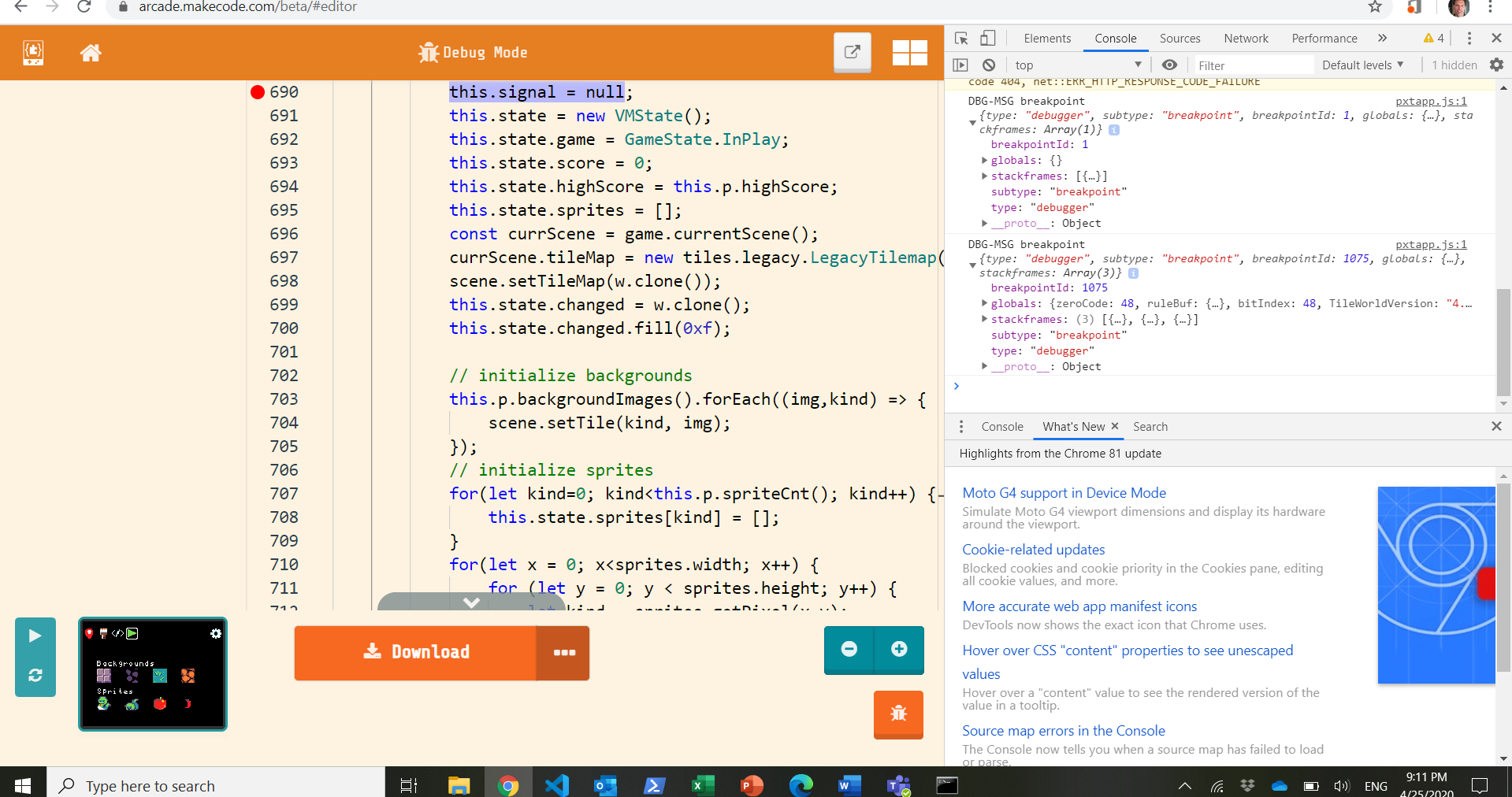Toggle the breakpoint on line 690
The image size is (1512, 797).
[x=256, y=92]
